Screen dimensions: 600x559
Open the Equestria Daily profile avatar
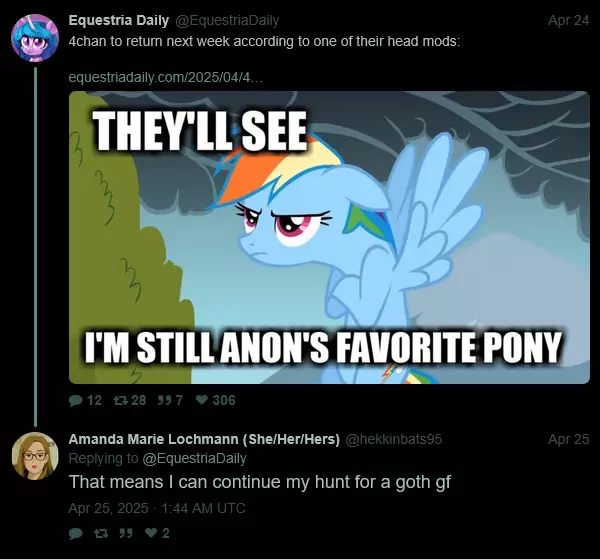coord(35,38)
